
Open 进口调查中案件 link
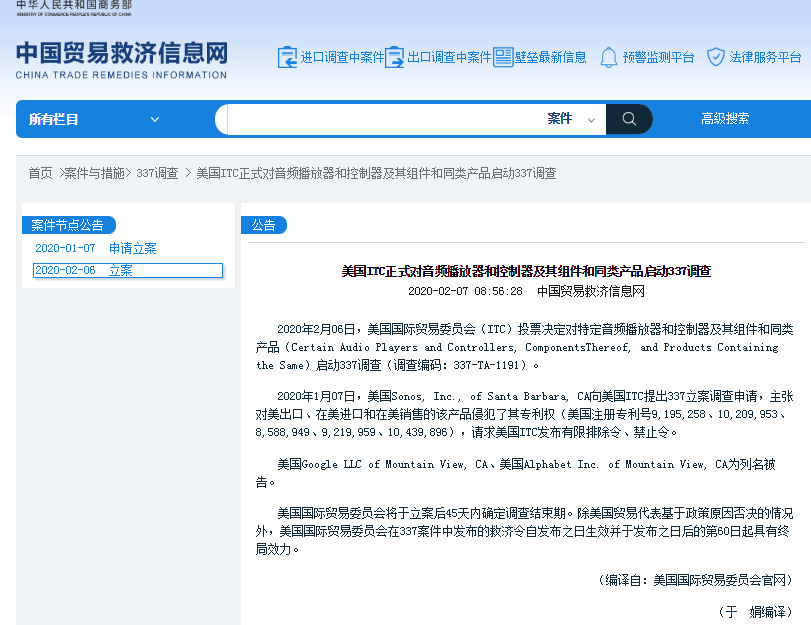342,57
